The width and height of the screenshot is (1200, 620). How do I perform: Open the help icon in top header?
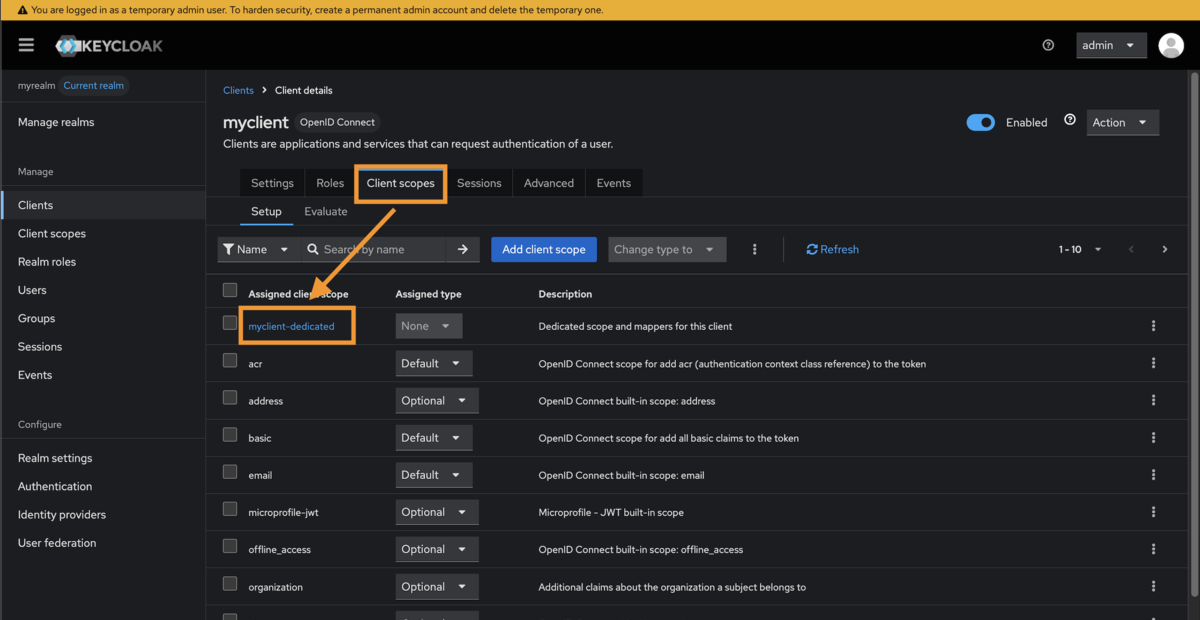tap(1048, 45)
